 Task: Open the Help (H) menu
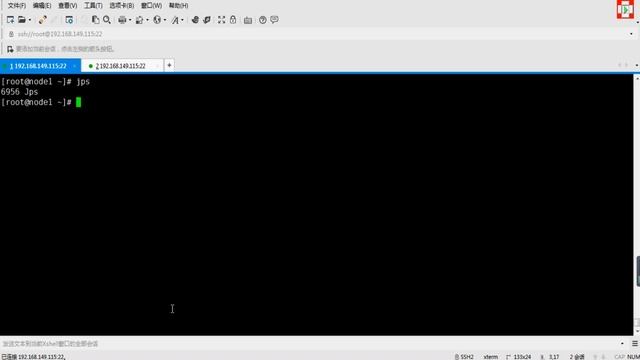pyautogui.click(x=178, y=6)
